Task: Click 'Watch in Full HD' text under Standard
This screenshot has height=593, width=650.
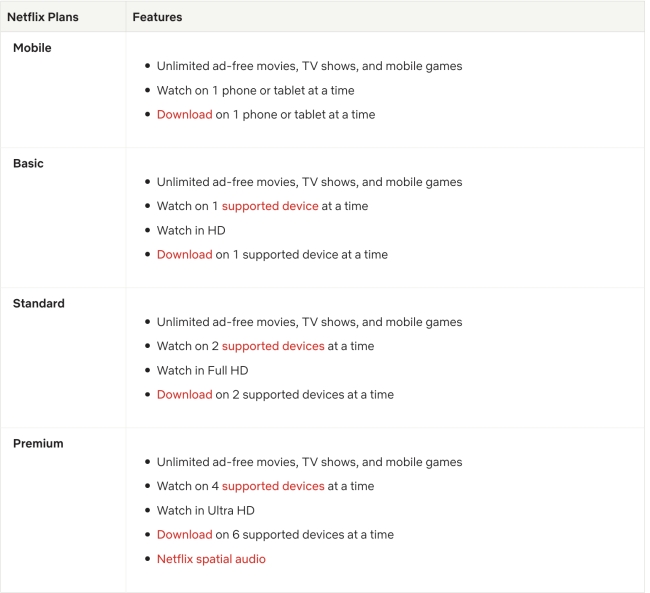Action: (x=202, y=371)
